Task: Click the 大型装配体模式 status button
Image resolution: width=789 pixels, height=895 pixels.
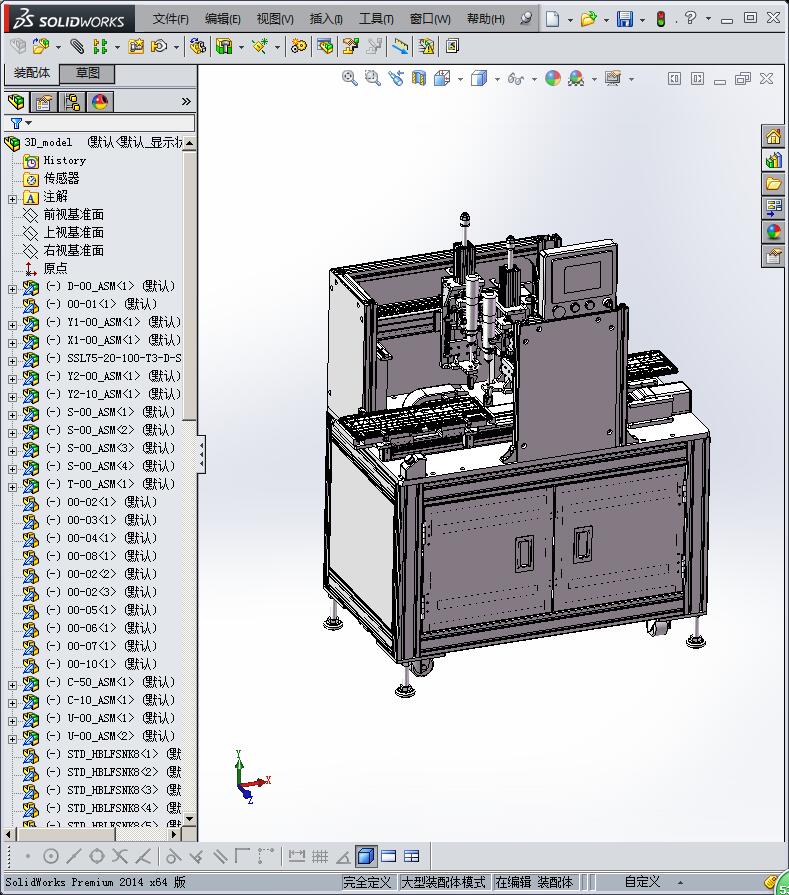Action: 444,882
